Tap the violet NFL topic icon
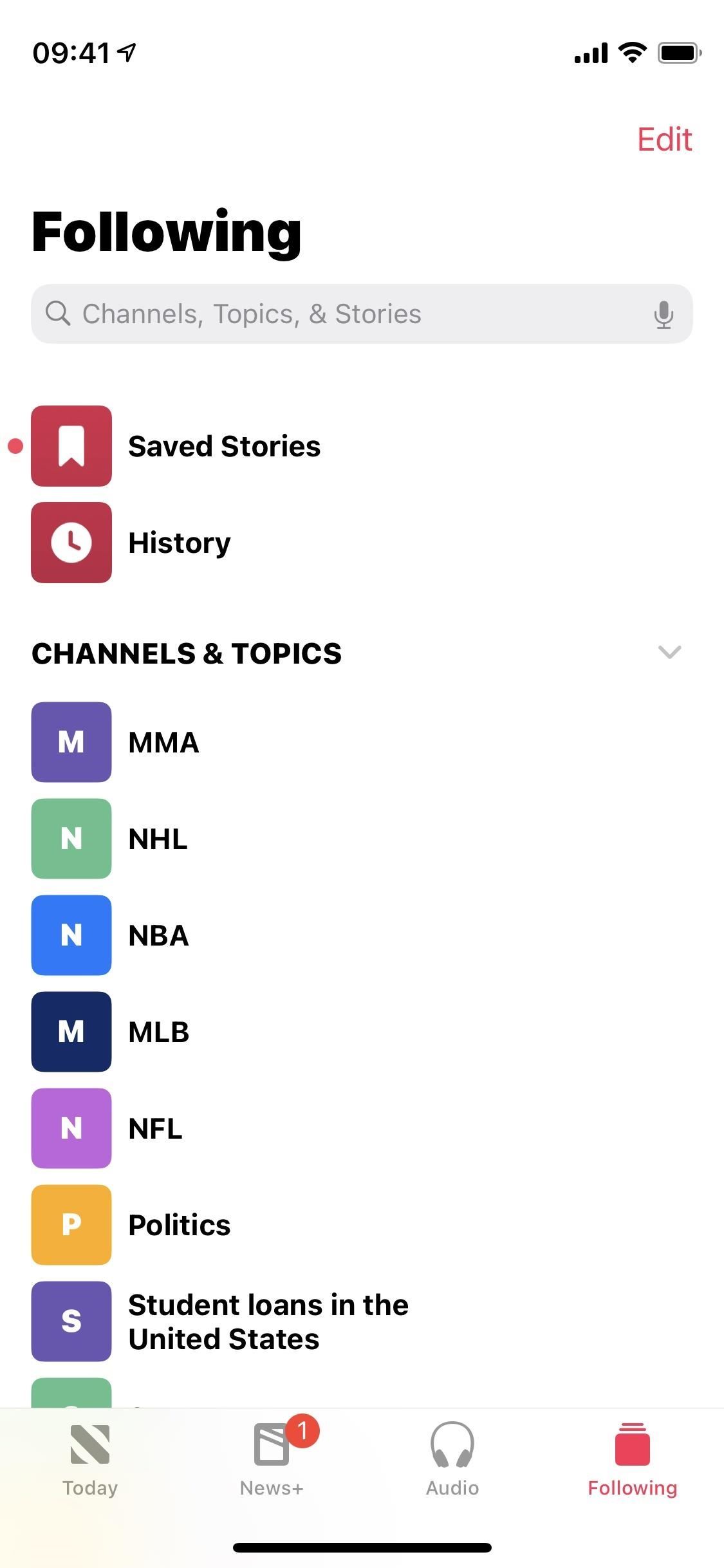This screenshot has height=1568, width=724. (x=71, y=1128)
